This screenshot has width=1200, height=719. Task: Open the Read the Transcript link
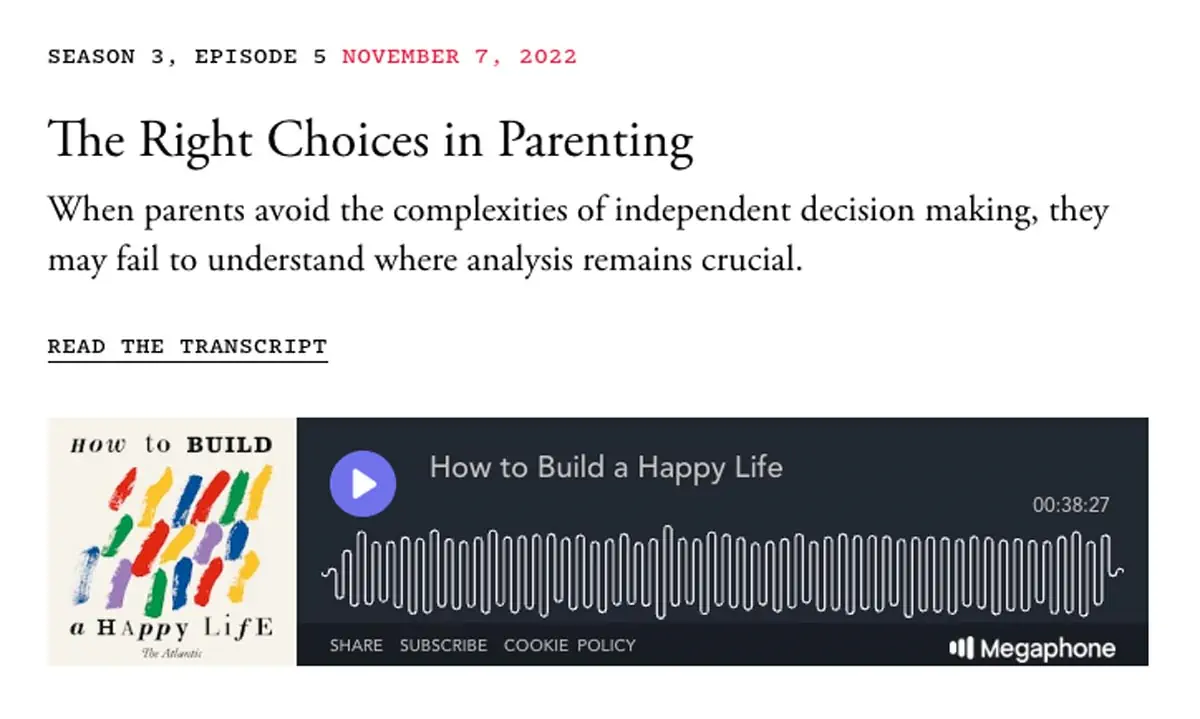pos(187,347)
